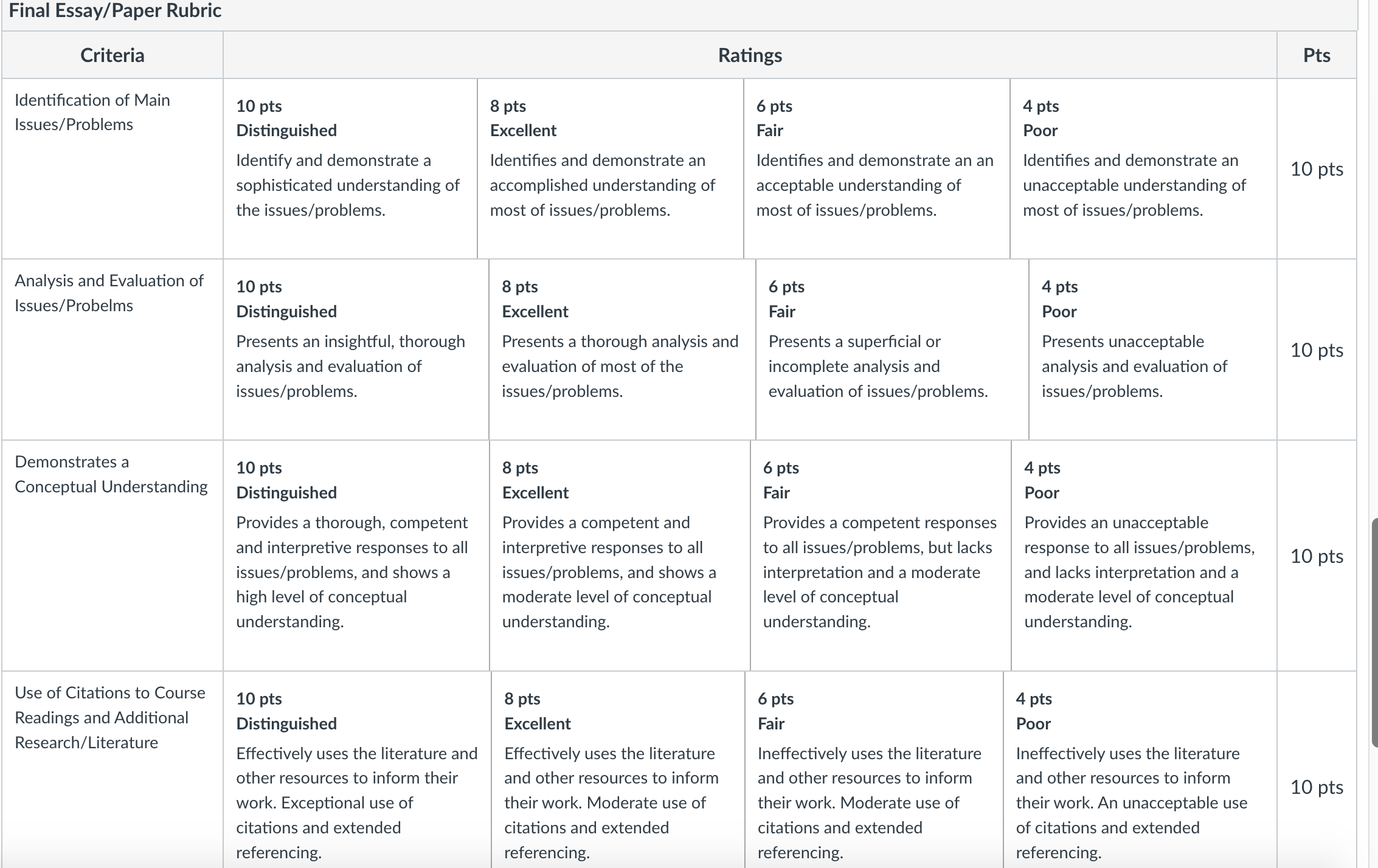
Task: Select Excellent rating for Identification of Main Issues
Action: [611, 168]
